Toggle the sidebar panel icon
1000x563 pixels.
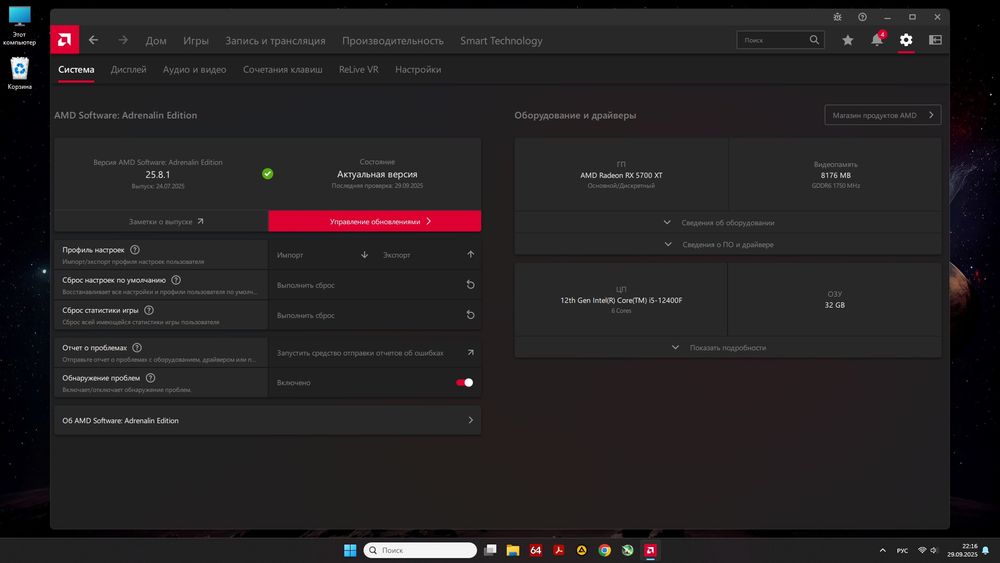936,40
